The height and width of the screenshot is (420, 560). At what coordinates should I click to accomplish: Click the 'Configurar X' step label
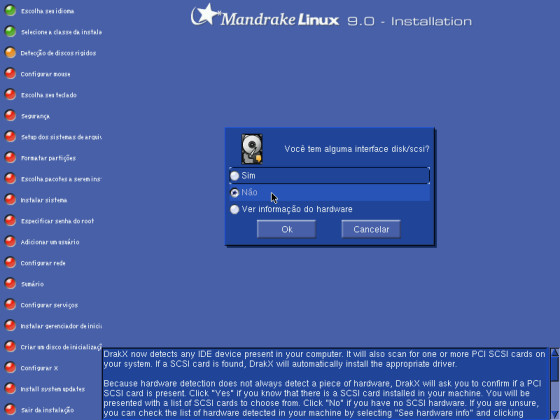tap(39, 368)
